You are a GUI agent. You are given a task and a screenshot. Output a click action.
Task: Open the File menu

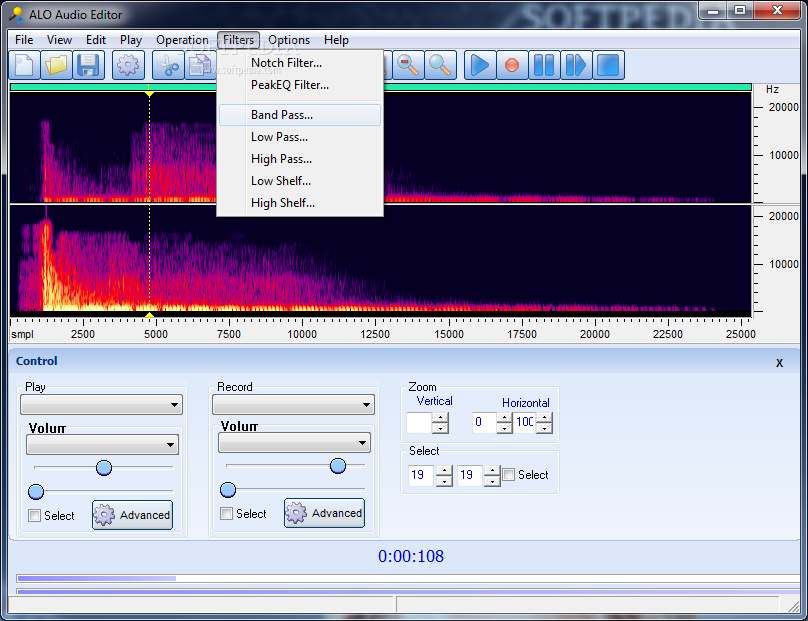(x=24, y=40)
